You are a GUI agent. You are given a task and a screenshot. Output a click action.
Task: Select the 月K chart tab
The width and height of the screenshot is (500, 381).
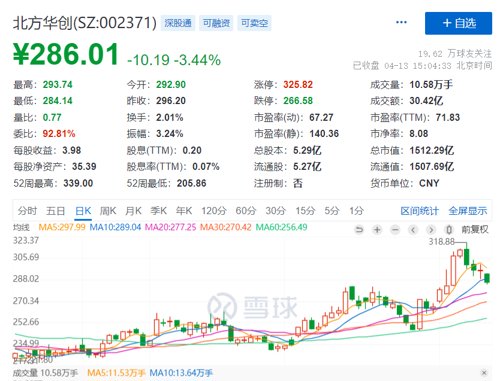tap(133, 211)
